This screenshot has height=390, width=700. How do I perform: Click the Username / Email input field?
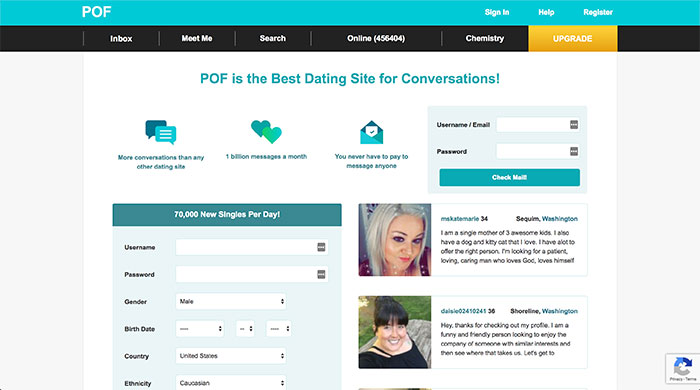tap(538, 124)
